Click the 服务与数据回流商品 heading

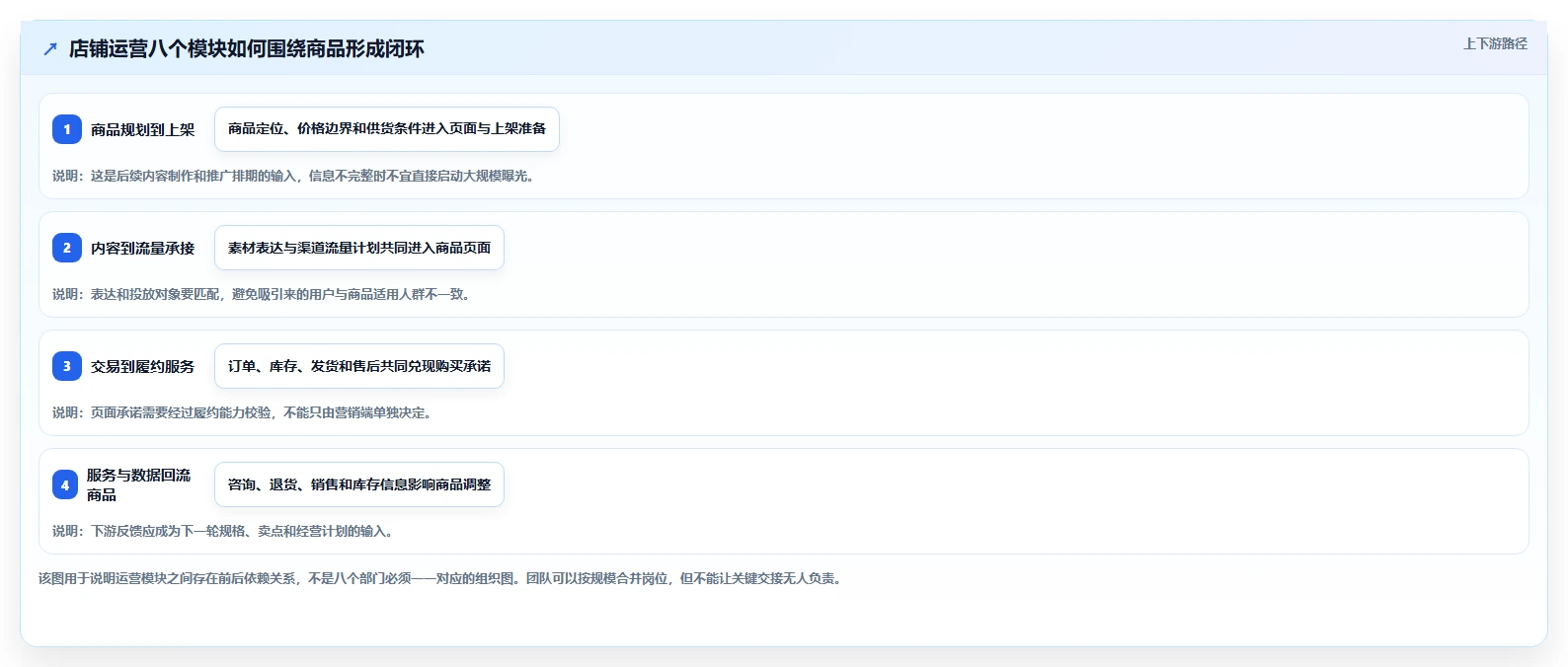point(139,484)
